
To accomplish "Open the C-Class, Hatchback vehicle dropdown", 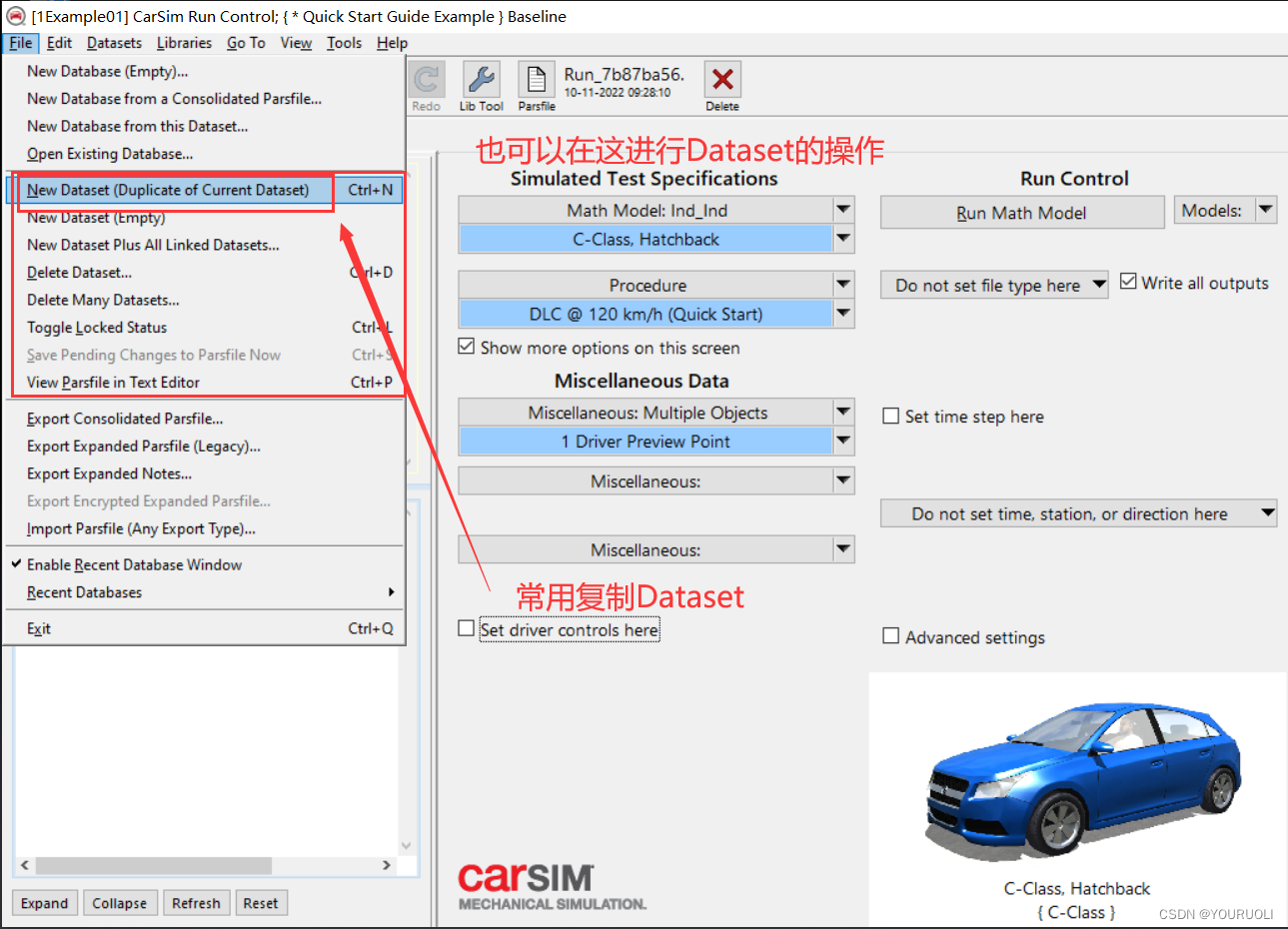I will click(x=842, y=239).
